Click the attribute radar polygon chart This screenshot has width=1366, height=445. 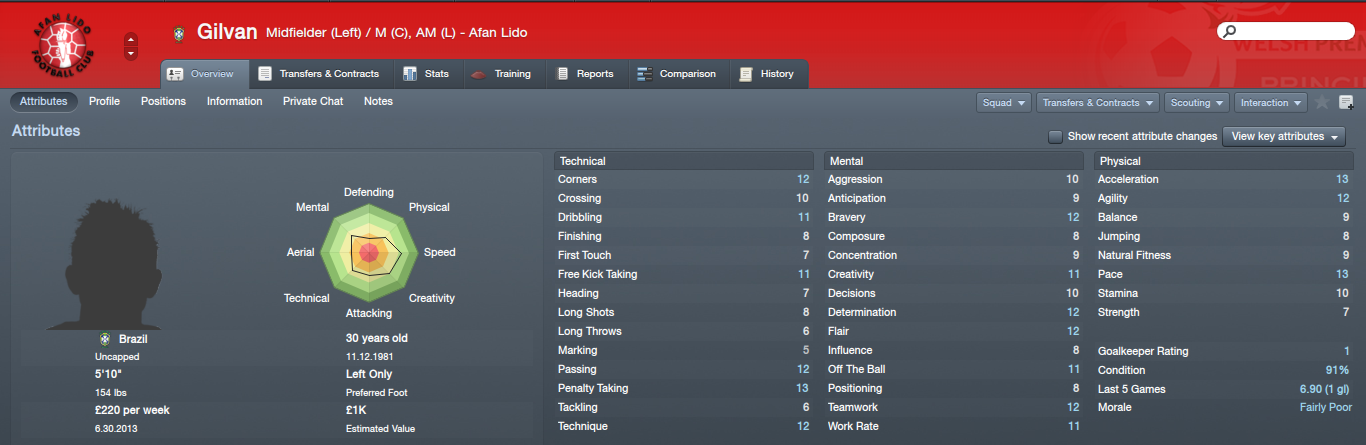(x=368, y=250)
